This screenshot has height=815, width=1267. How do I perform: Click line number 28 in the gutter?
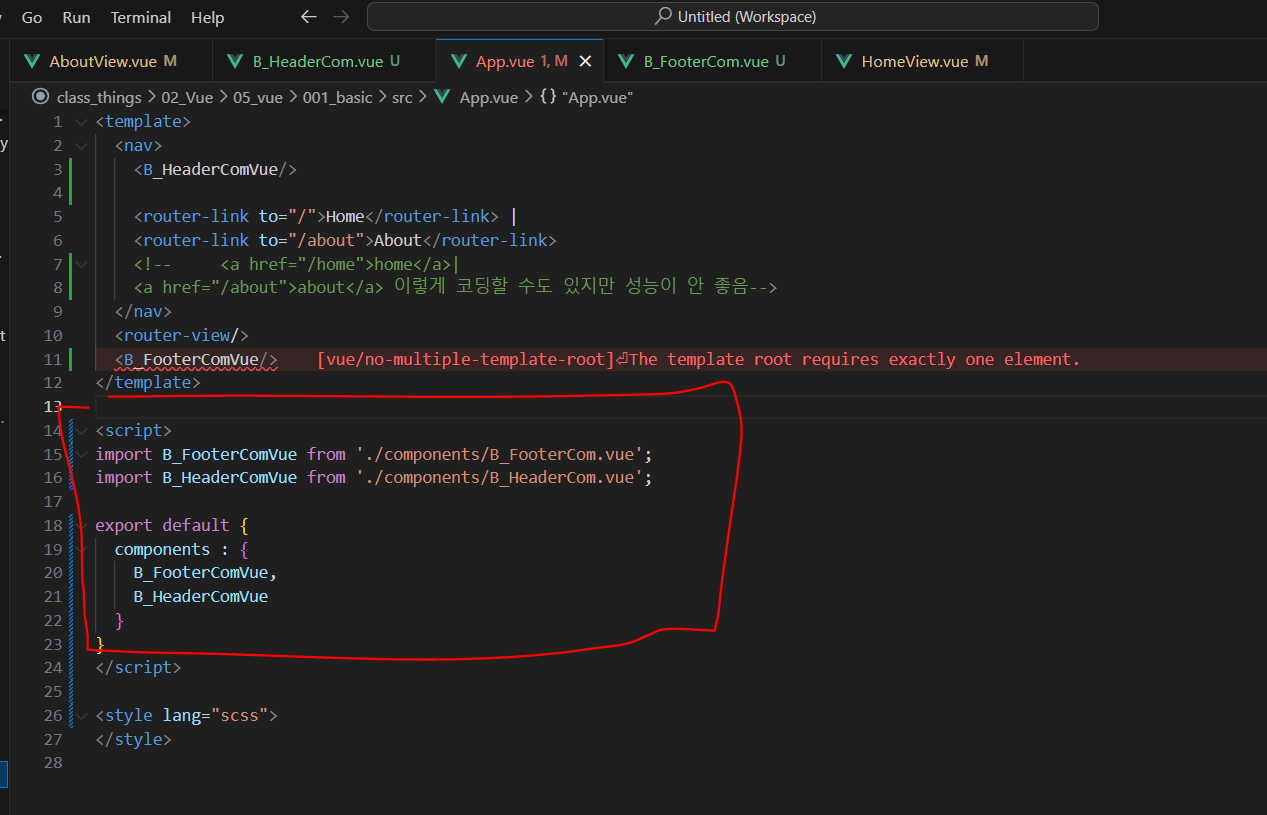(x=53, y=762)
